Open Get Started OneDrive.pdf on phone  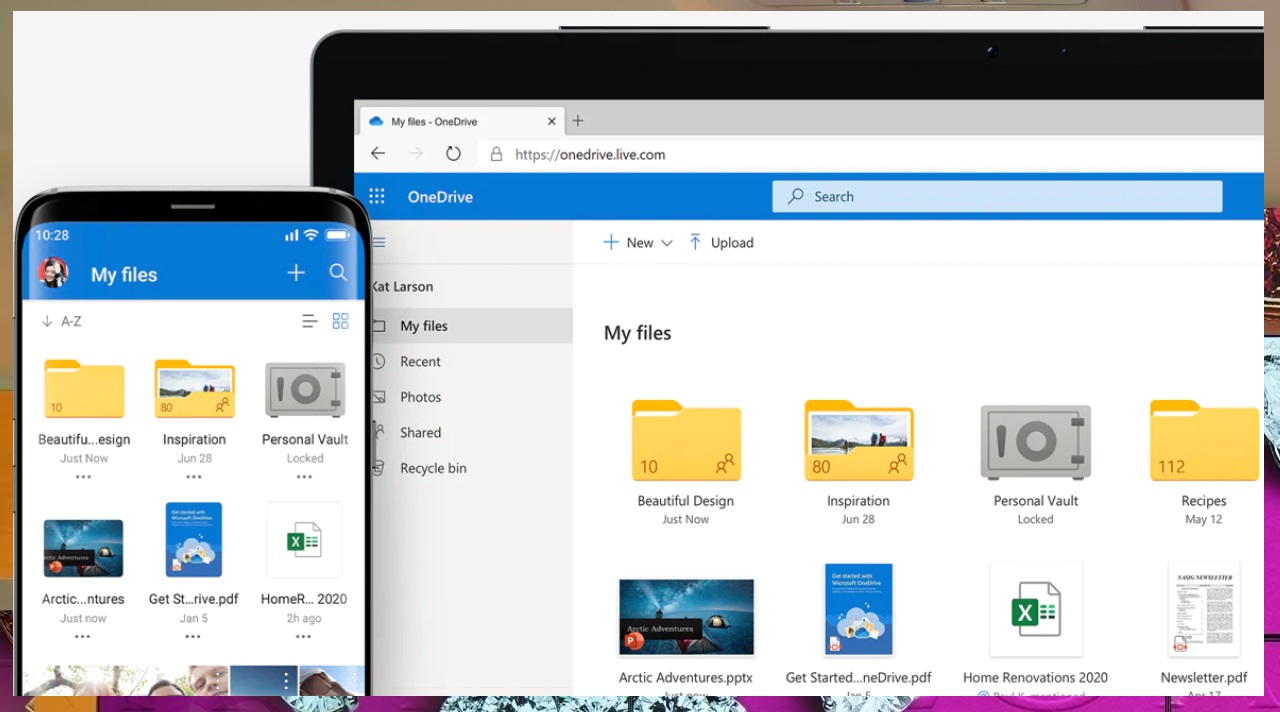[193, 540]
